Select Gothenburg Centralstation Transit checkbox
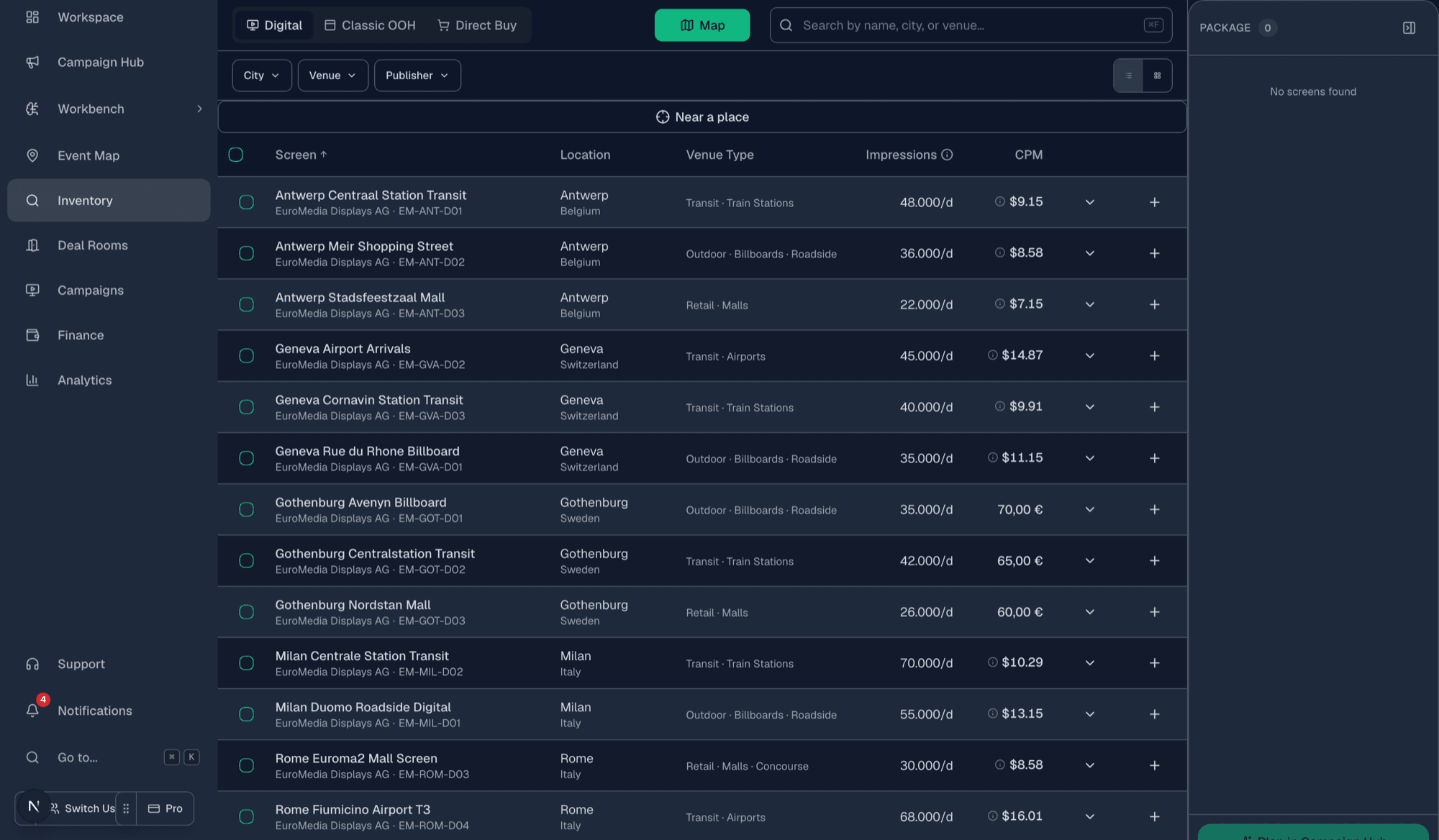The image size is (1439, 840). point(246,561)
